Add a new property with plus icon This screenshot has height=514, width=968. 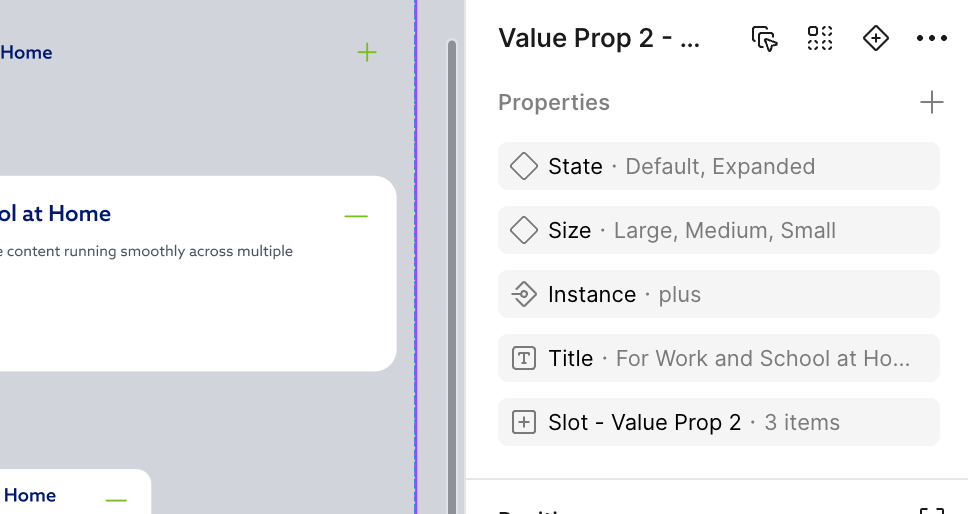[x=932, y=102]
